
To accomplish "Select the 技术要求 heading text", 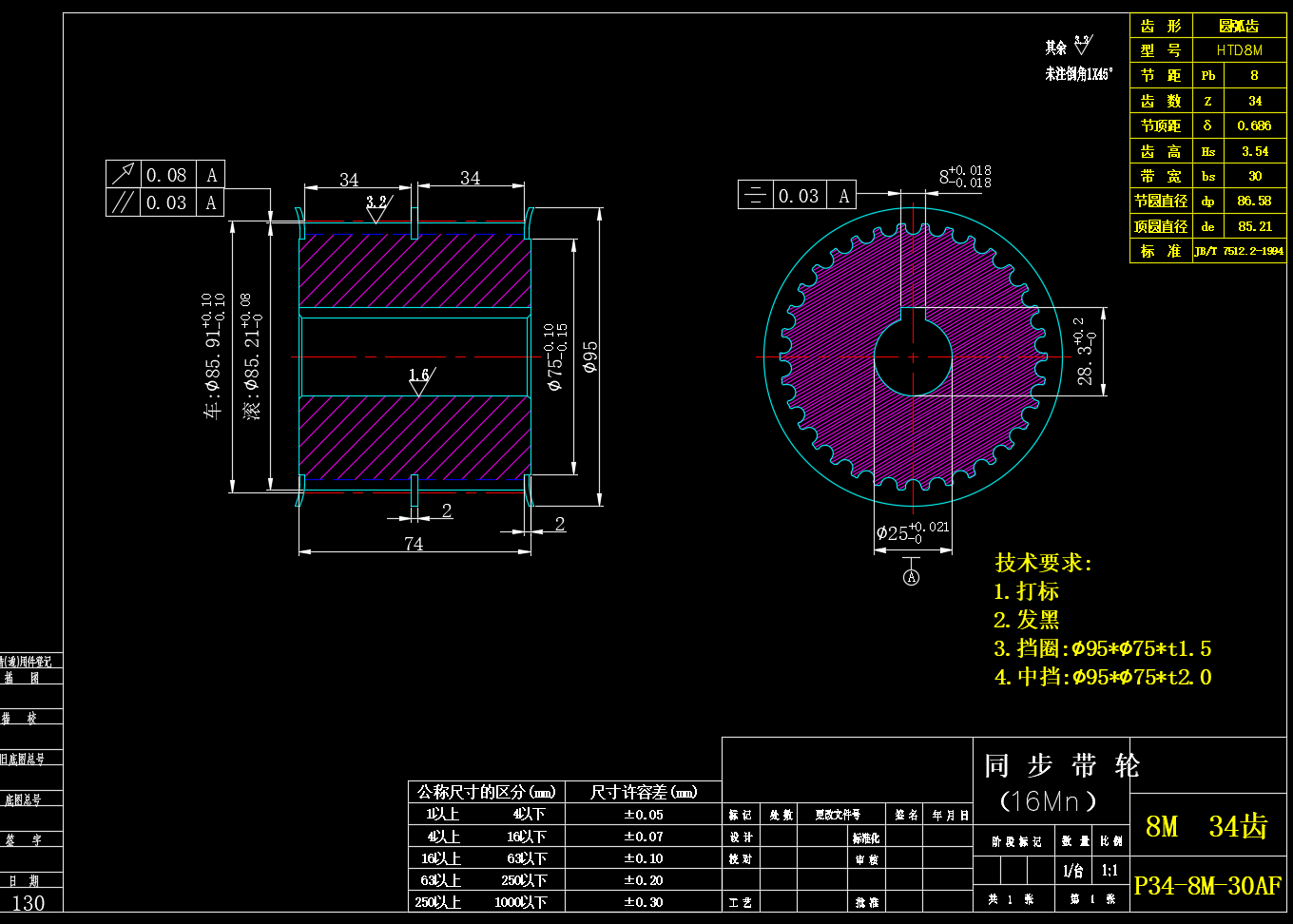I will (x=1043, y=563).
